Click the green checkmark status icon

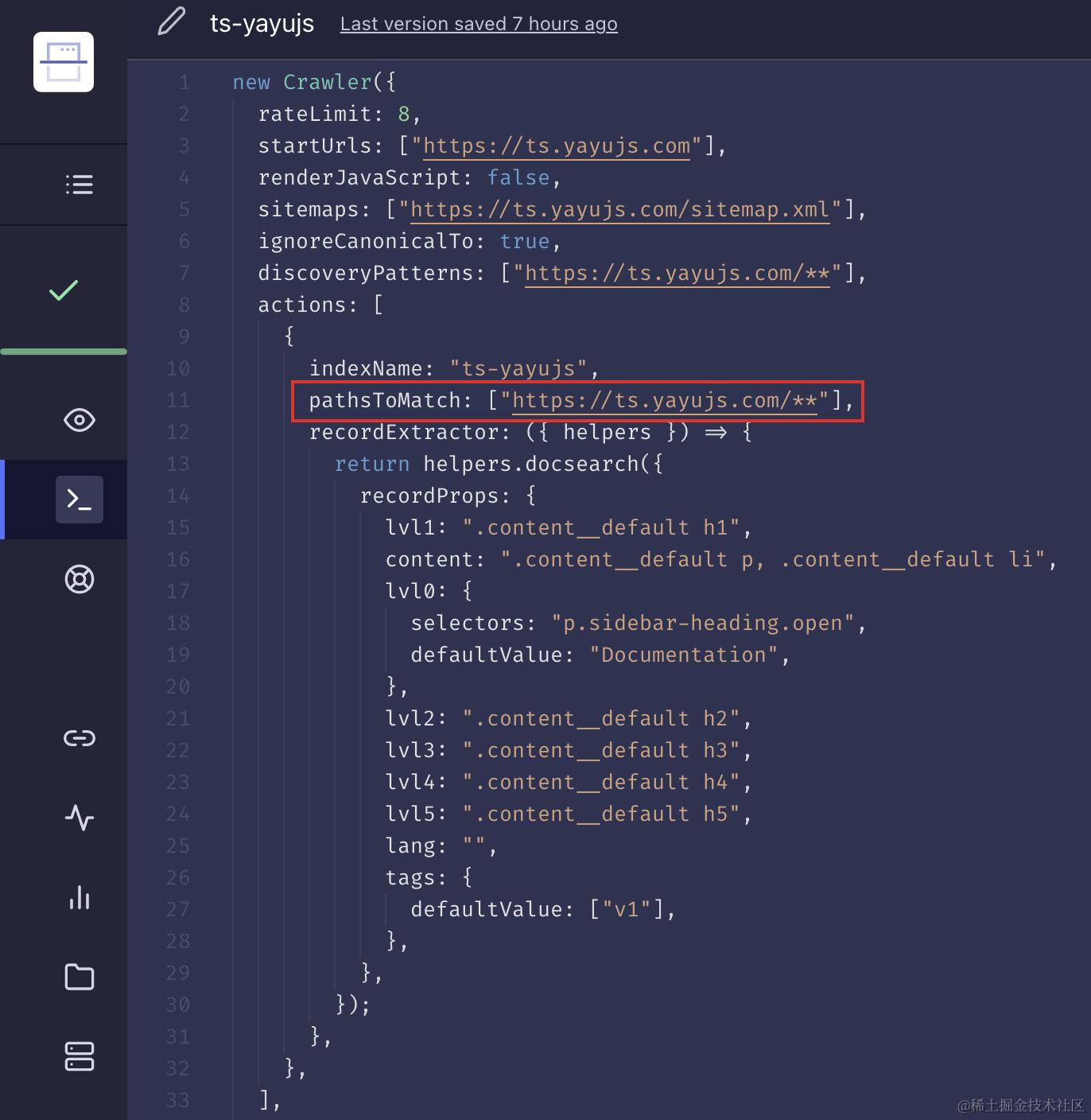click(64, 290)
